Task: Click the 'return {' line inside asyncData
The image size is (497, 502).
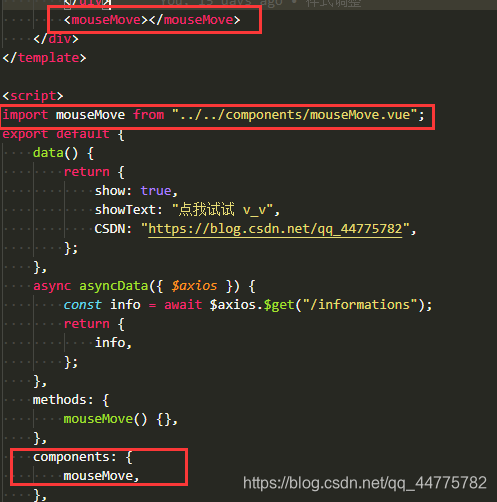Action: pos(94,324)
